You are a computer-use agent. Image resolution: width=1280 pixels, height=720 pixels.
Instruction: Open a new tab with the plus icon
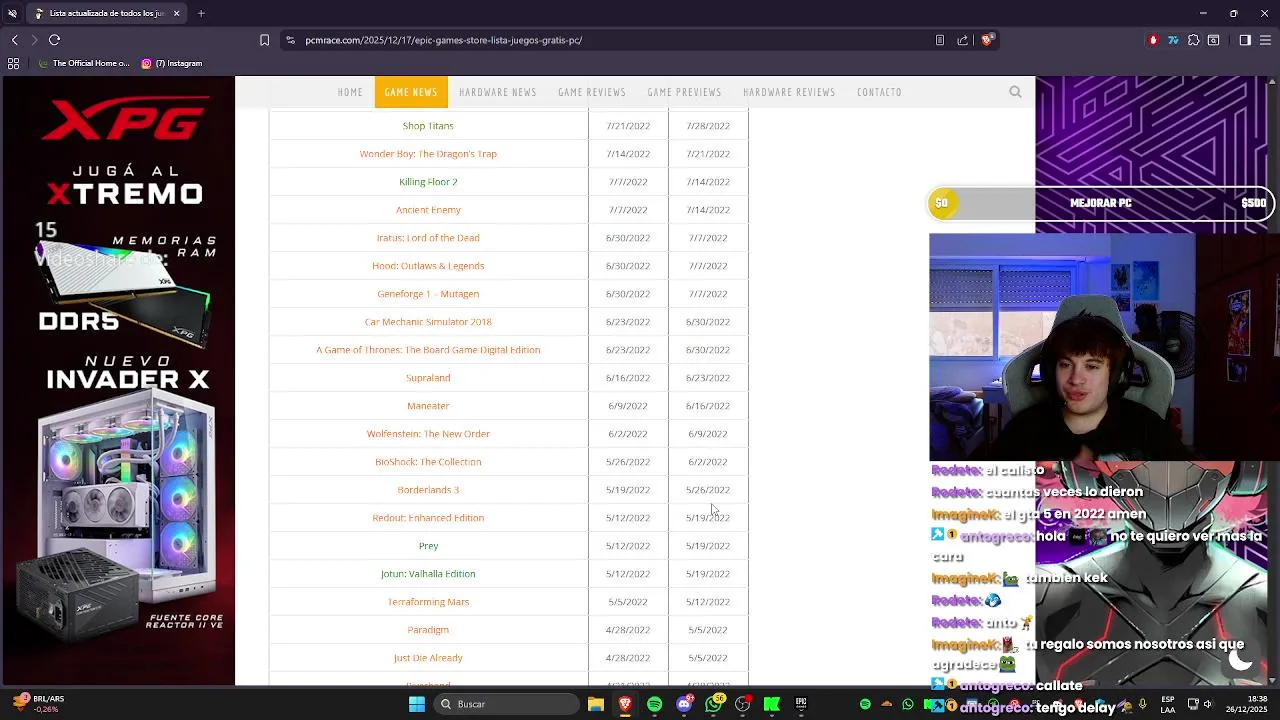[x=201, y=13]
